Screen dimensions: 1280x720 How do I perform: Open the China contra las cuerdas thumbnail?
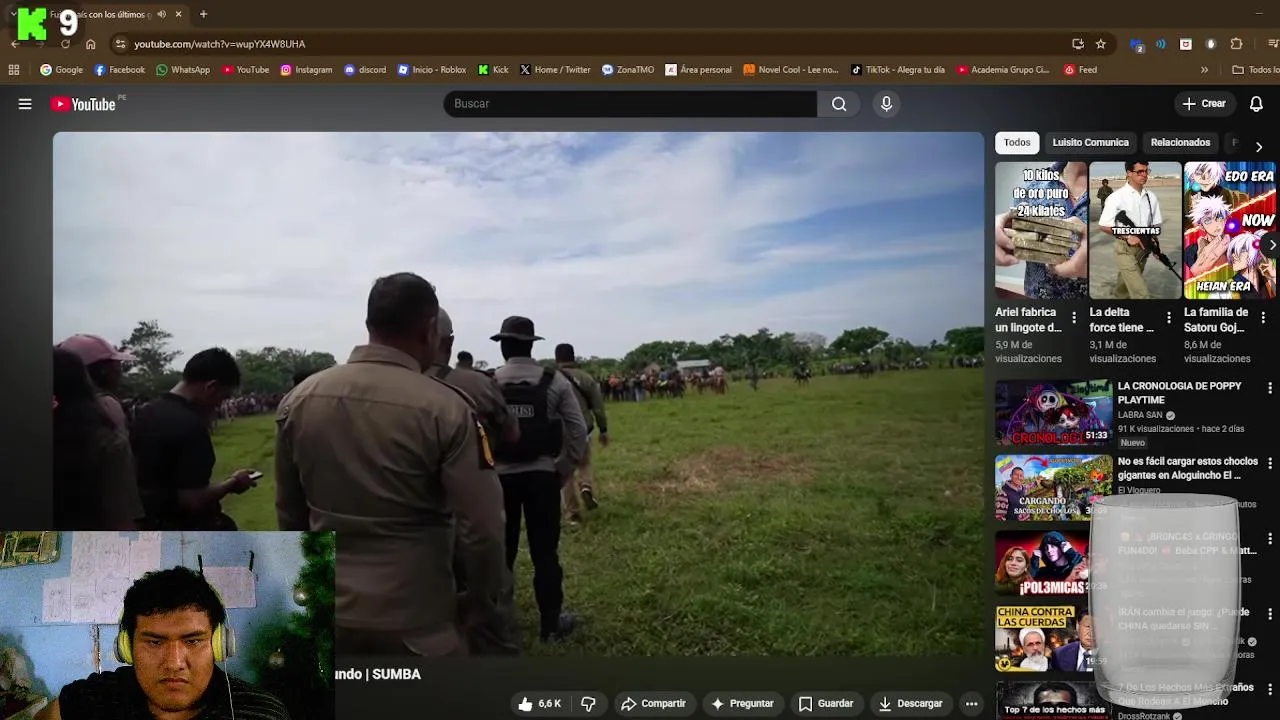[1053, 638]
